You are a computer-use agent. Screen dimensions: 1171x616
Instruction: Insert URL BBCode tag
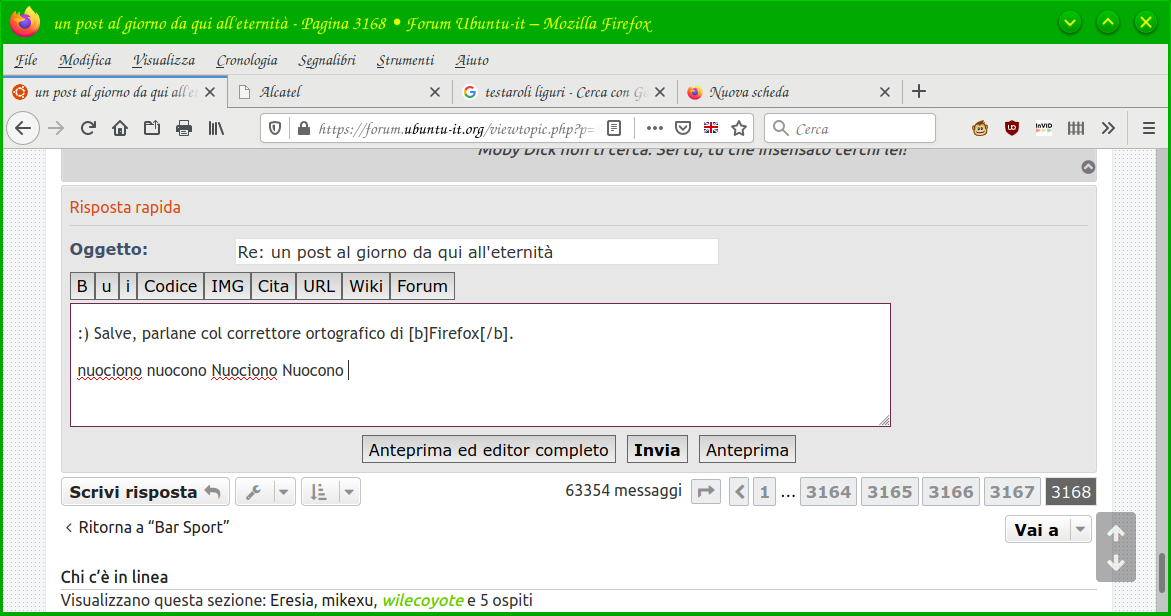[319, 286]
